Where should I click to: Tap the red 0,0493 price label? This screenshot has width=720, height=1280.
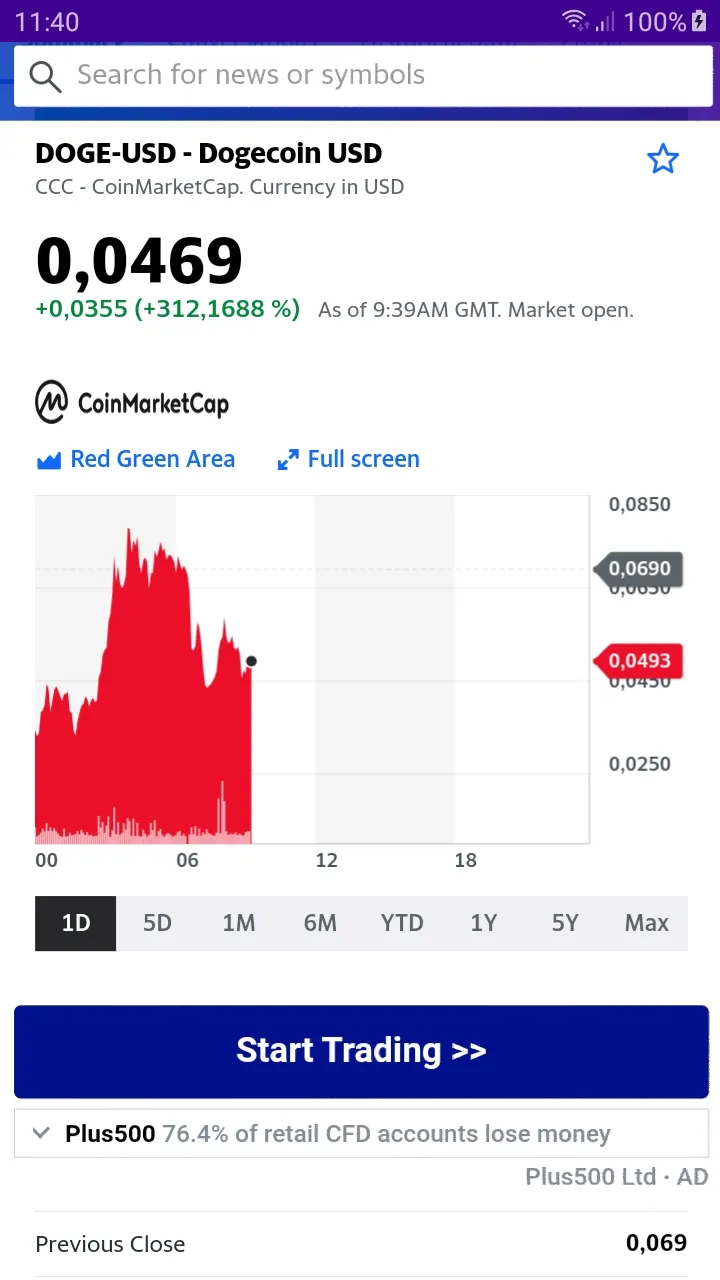click(639, 661)
